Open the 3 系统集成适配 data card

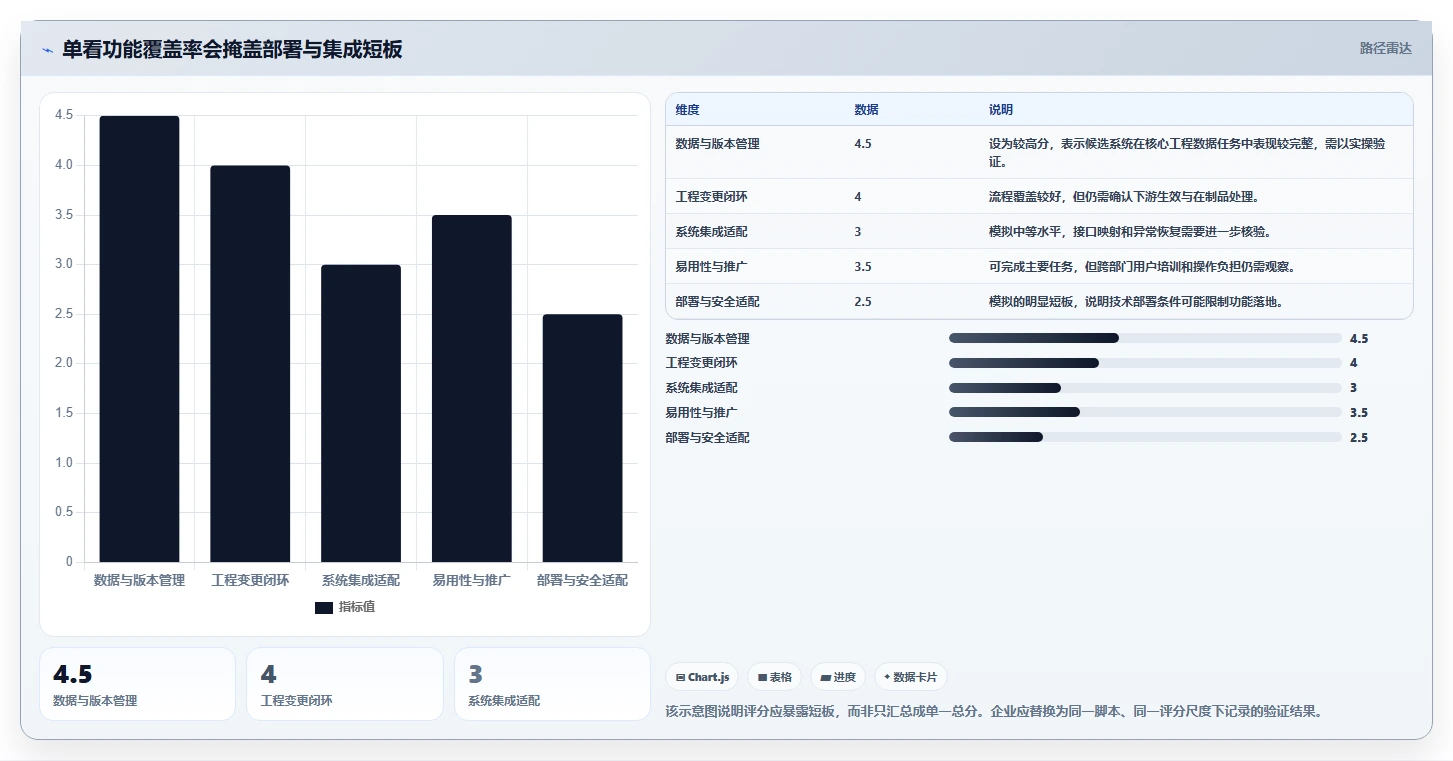(x=552, y=684)
